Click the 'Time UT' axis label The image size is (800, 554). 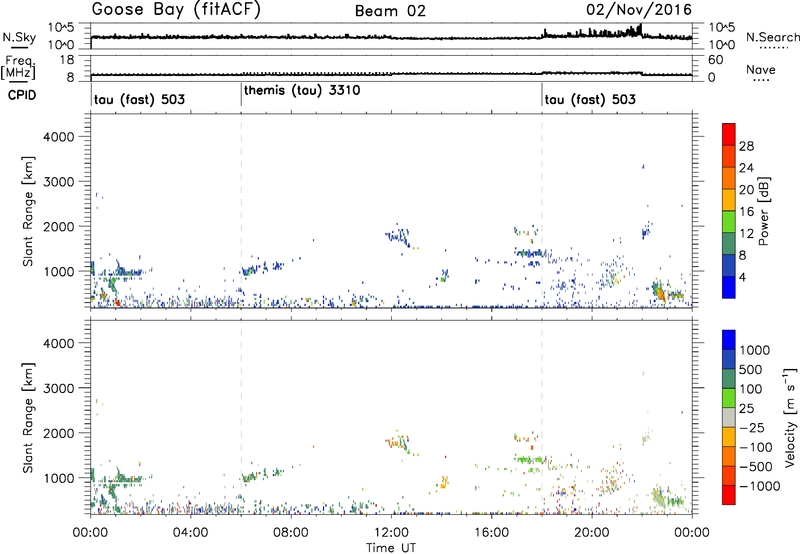391,548
